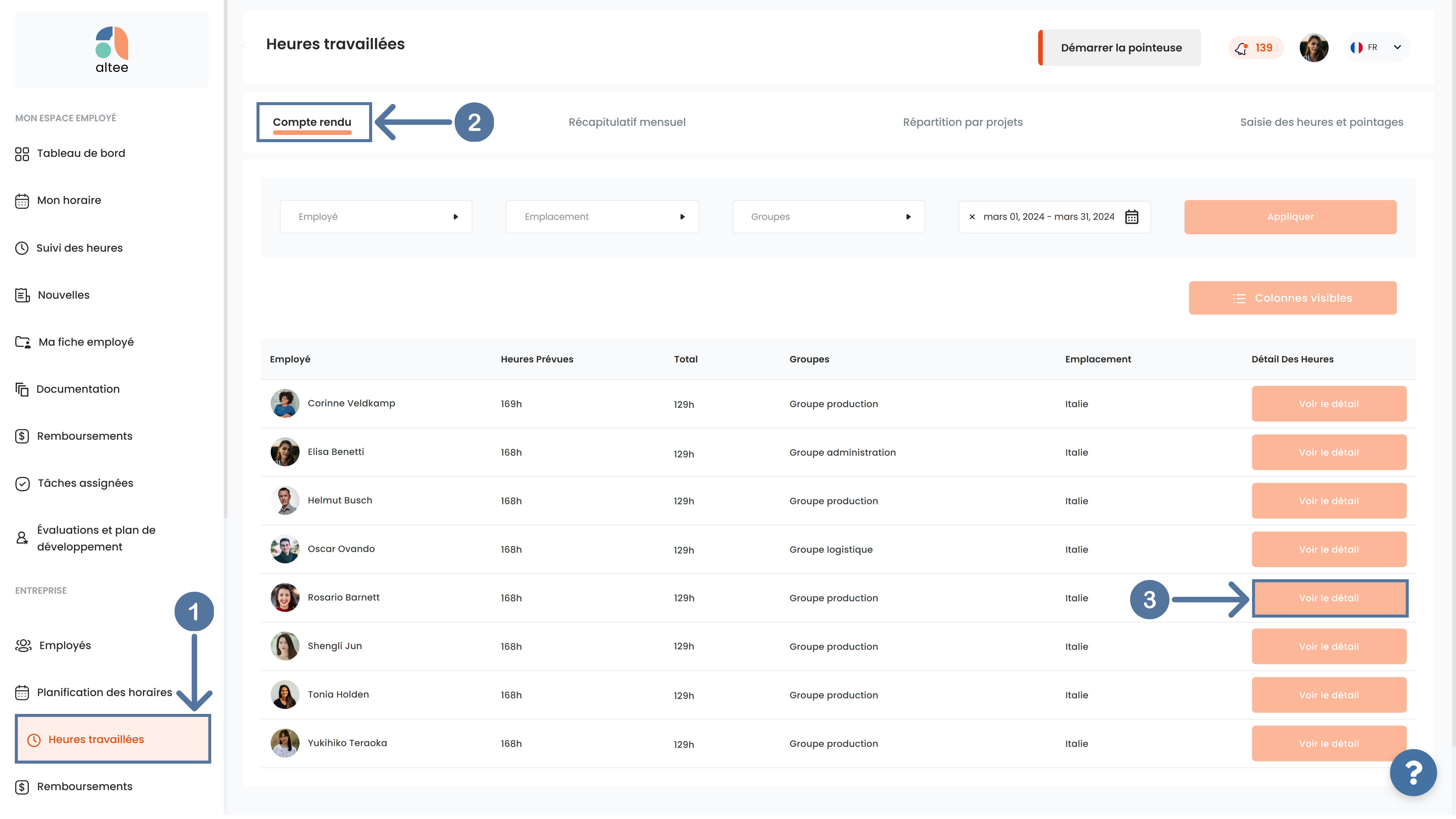Click Démarrer la pointeuse button
The width and height of the screenshot is (1456, 819).
tap(1120, 48)
